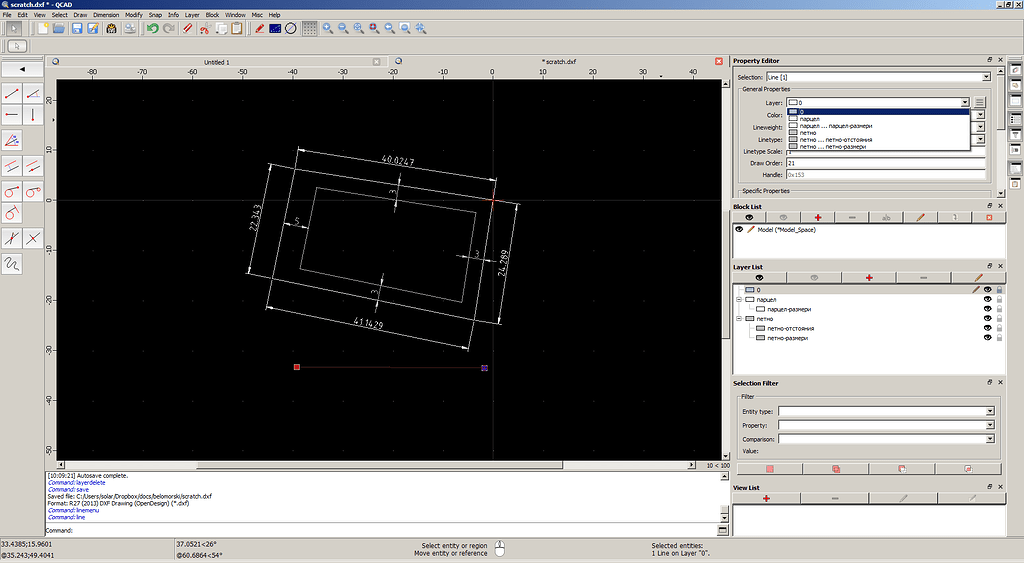1024x563 pixels.
Task: Click the Layer dropdown arrow
Action: [965, 103]
